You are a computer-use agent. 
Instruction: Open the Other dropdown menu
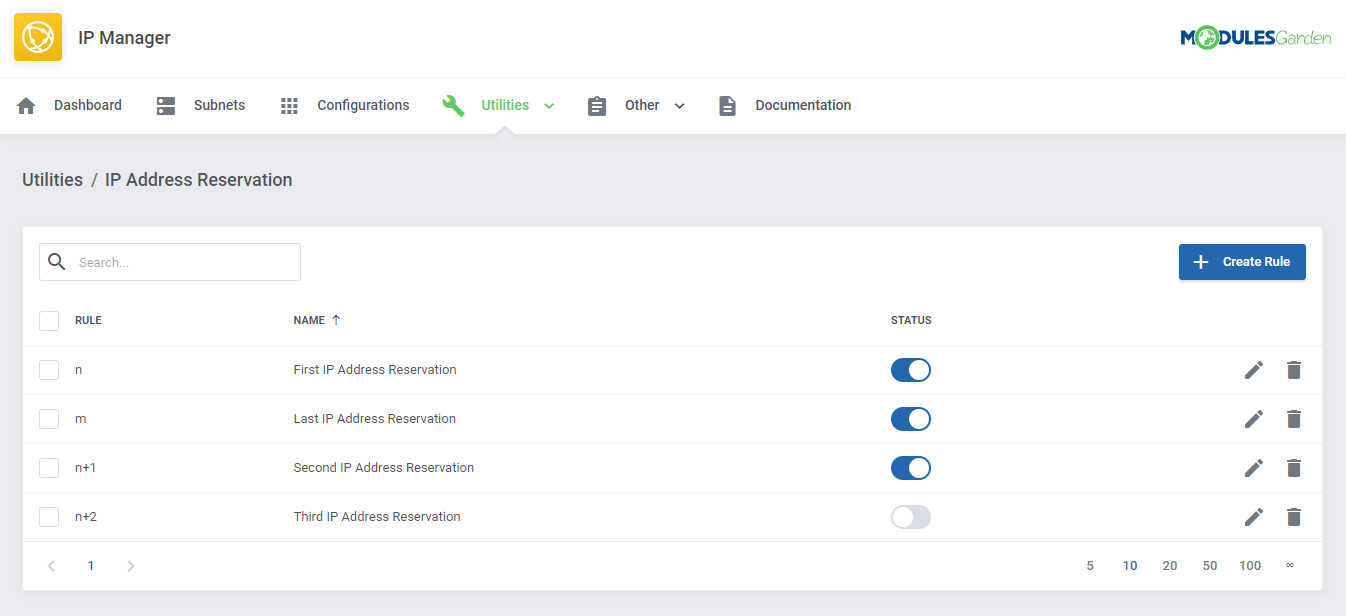point(680,105)
